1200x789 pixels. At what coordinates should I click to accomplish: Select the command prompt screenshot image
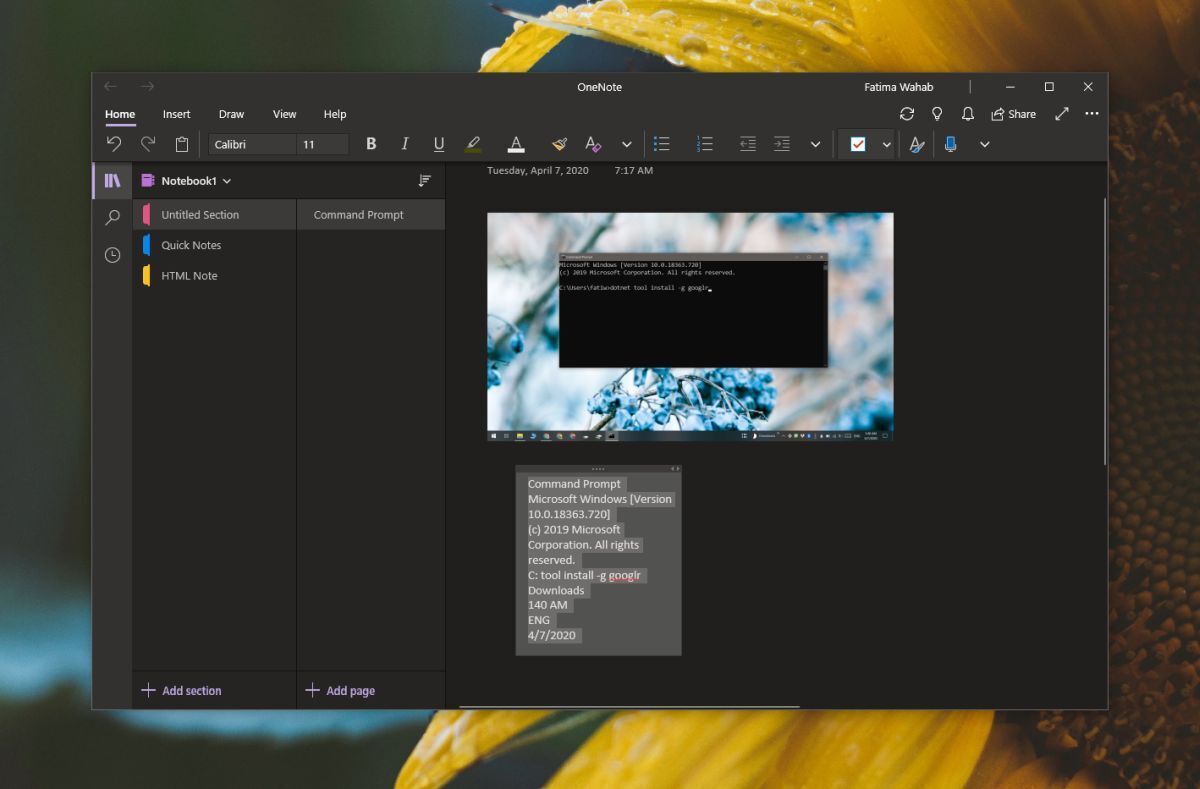690,327
